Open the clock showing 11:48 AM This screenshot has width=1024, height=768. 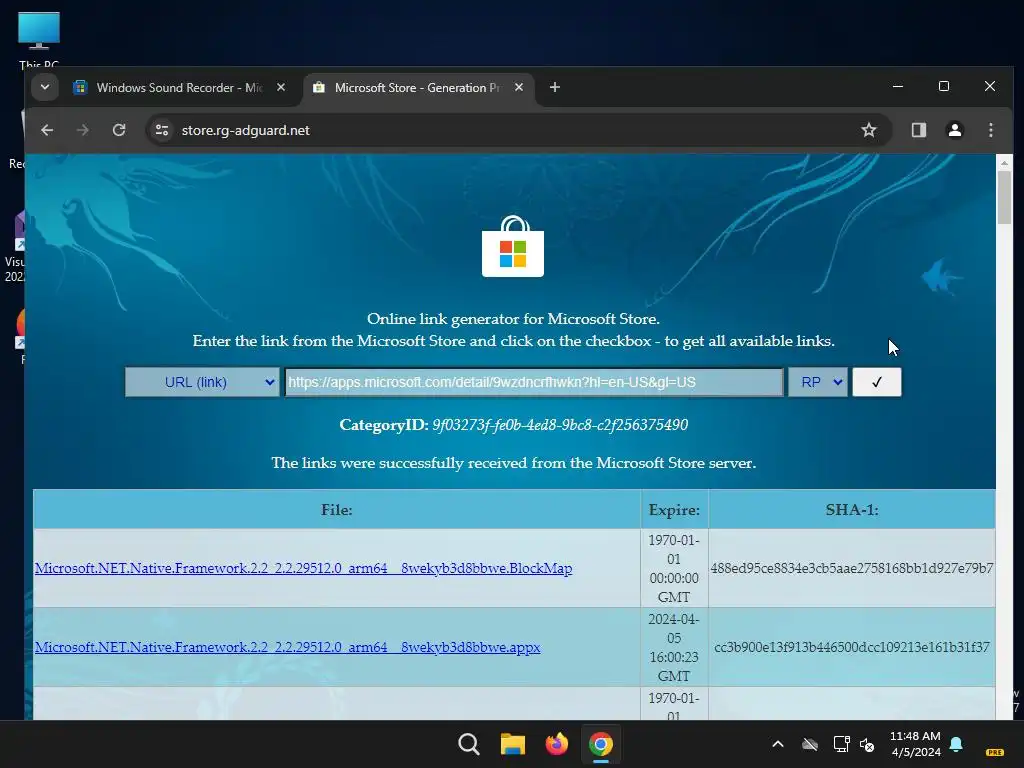[x=915, y=744]
